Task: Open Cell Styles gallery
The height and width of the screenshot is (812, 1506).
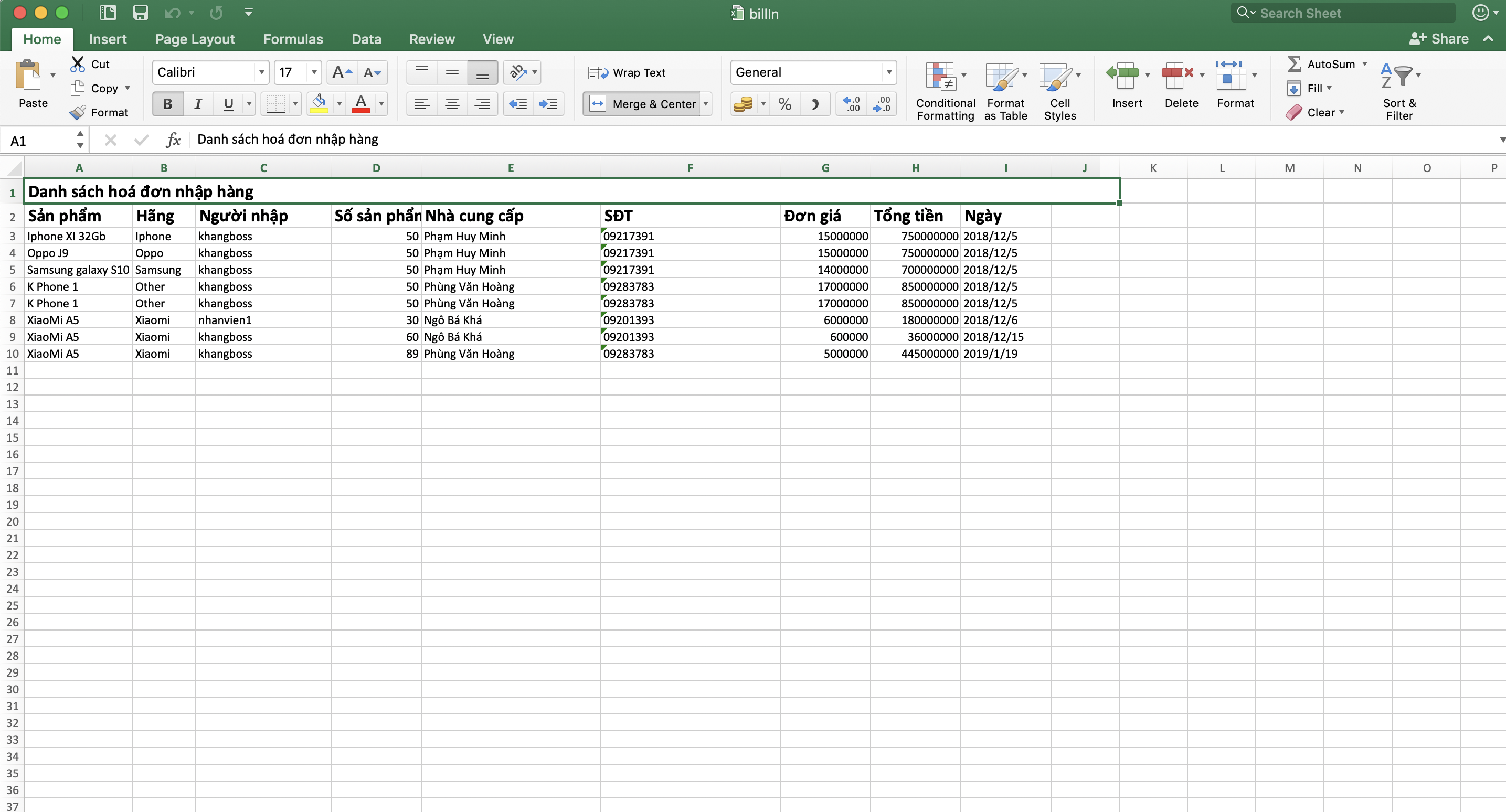Action: (x=1059, y=91)
